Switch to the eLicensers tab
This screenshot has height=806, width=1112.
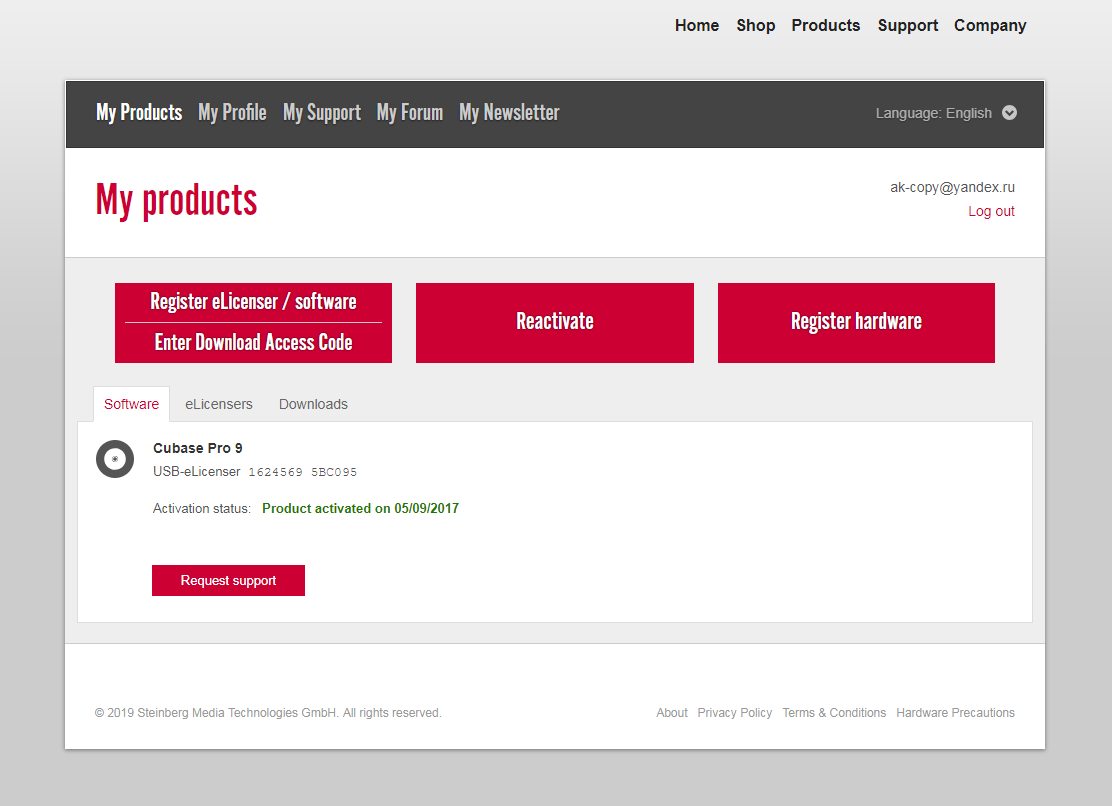(218, 404)
